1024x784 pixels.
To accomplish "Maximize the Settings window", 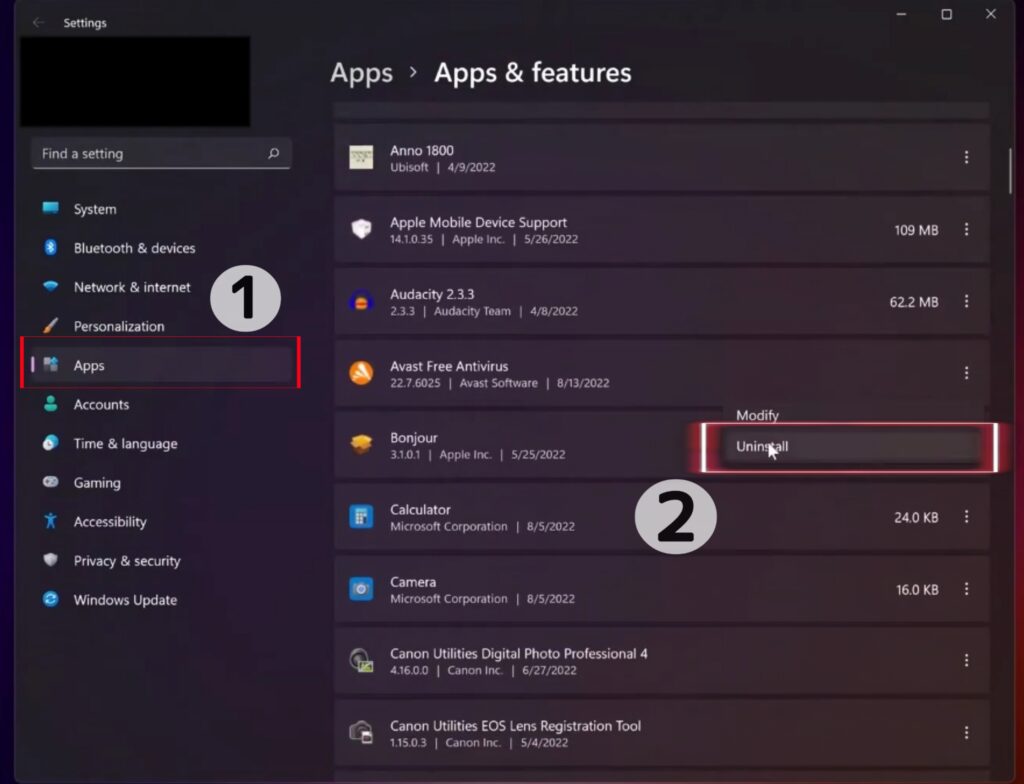I will coord(946,14).
